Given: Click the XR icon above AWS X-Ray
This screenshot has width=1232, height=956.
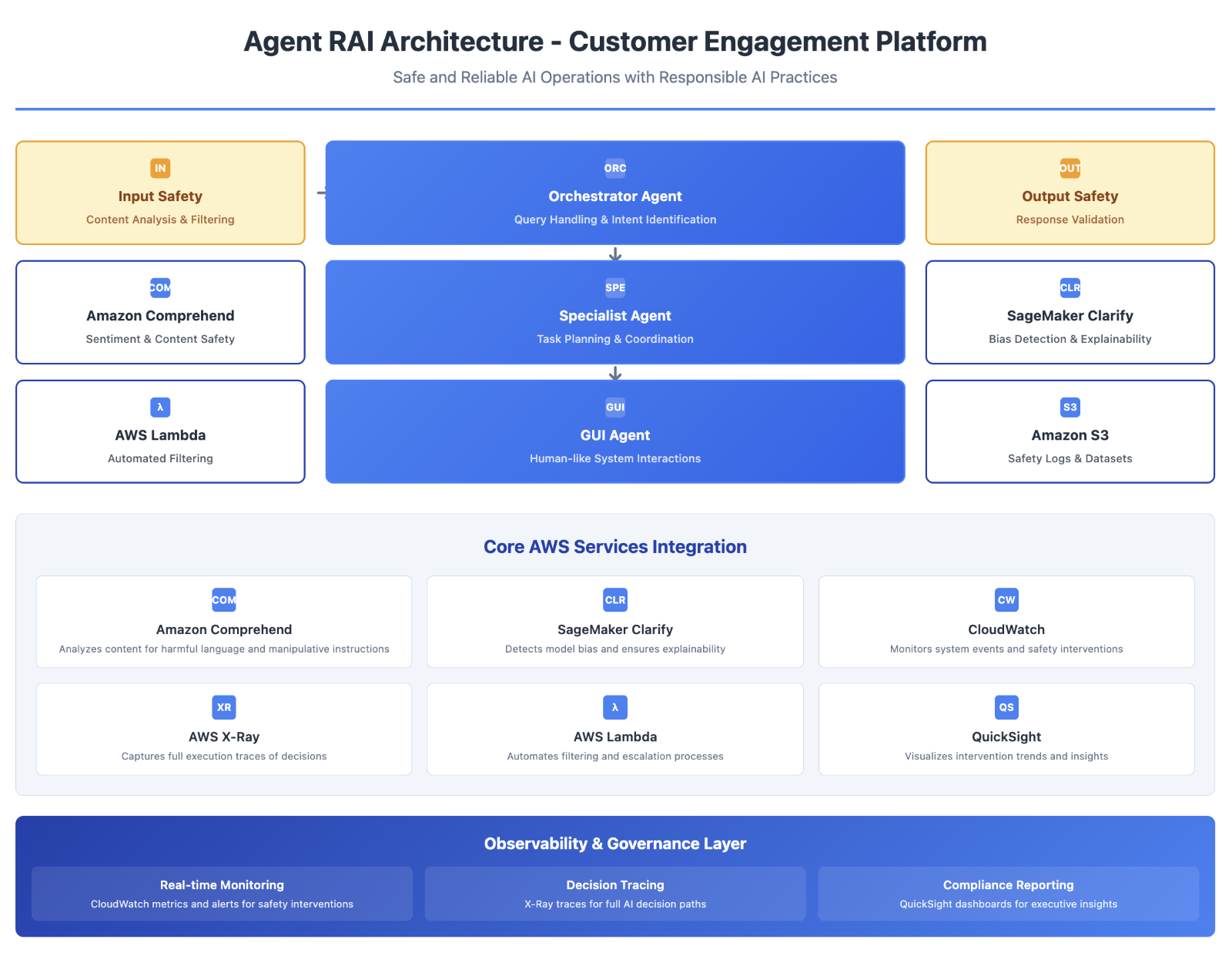Looking at the screenshot, I should point(224,707).
